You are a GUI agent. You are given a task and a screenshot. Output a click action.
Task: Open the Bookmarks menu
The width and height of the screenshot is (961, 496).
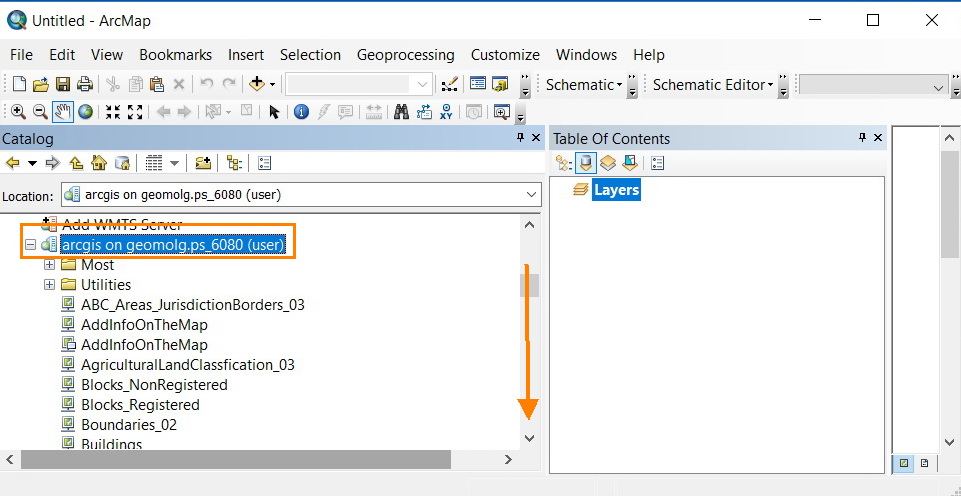click(x=175, y=55)
